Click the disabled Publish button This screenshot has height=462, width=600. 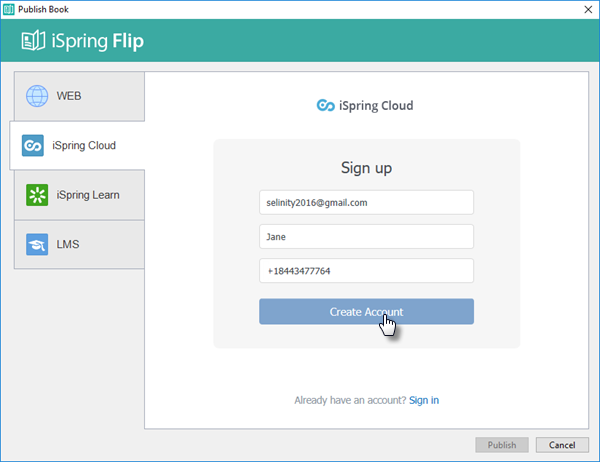502,445
